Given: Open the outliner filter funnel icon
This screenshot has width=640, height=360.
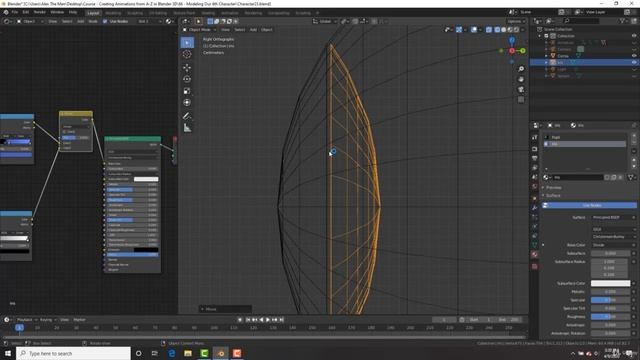Looking at the screenshot, I should pyautogui.click(x=623, y=20).
